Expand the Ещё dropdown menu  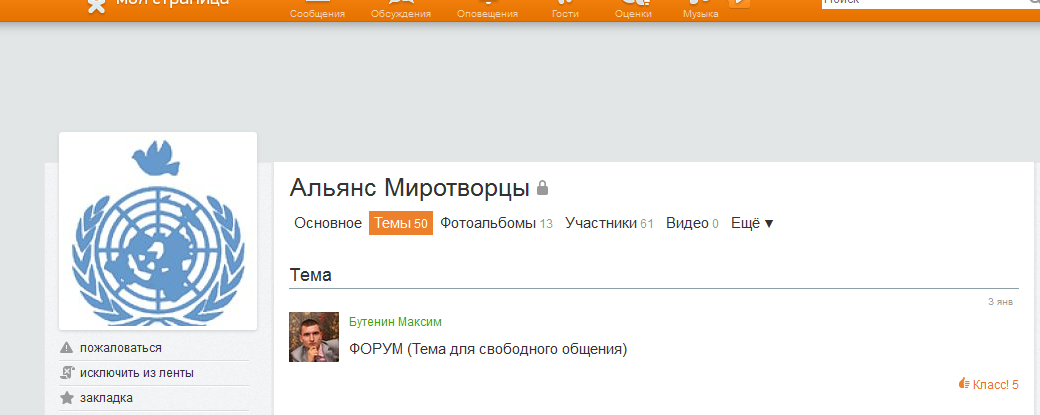[752, 223]
